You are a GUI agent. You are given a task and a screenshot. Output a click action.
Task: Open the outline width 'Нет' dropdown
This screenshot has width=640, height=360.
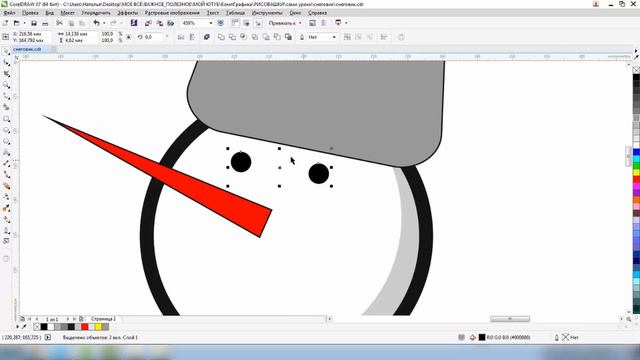tap(334, 37)
